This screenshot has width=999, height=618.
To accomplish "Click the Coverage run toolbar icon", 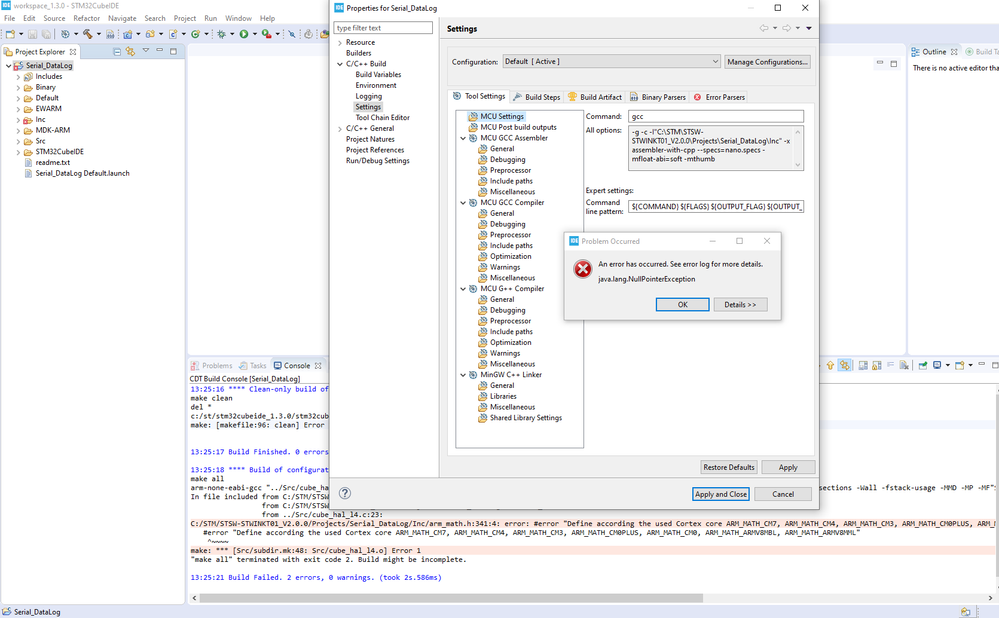I will click(x=266, y=34).
